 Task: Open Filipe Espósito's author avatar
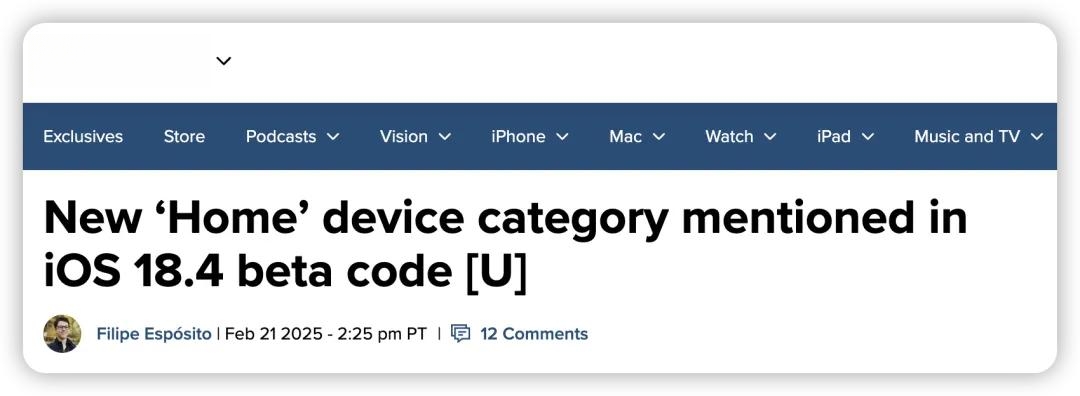62,334
